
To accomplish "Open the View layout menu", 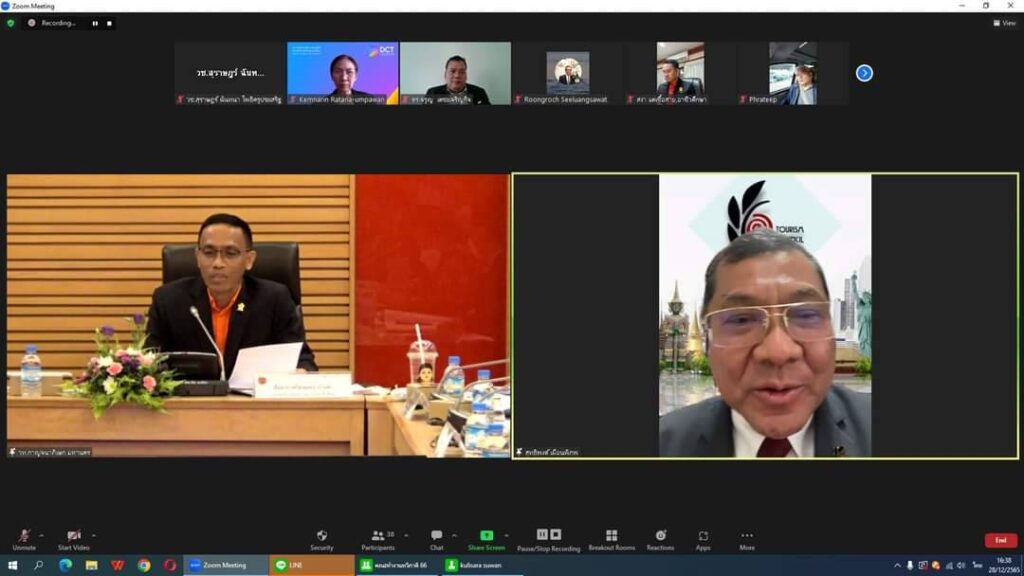I will coord(1005,22).
